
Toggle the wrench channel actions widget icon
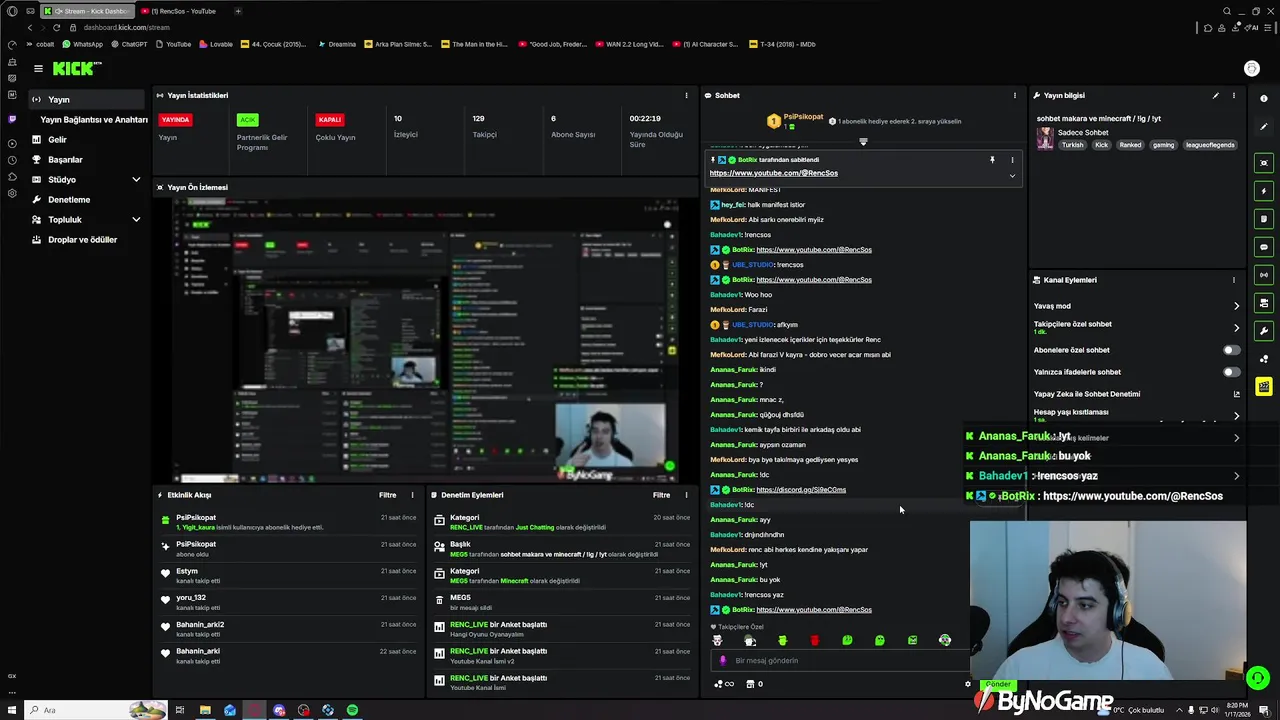(x=1264, y=331)
